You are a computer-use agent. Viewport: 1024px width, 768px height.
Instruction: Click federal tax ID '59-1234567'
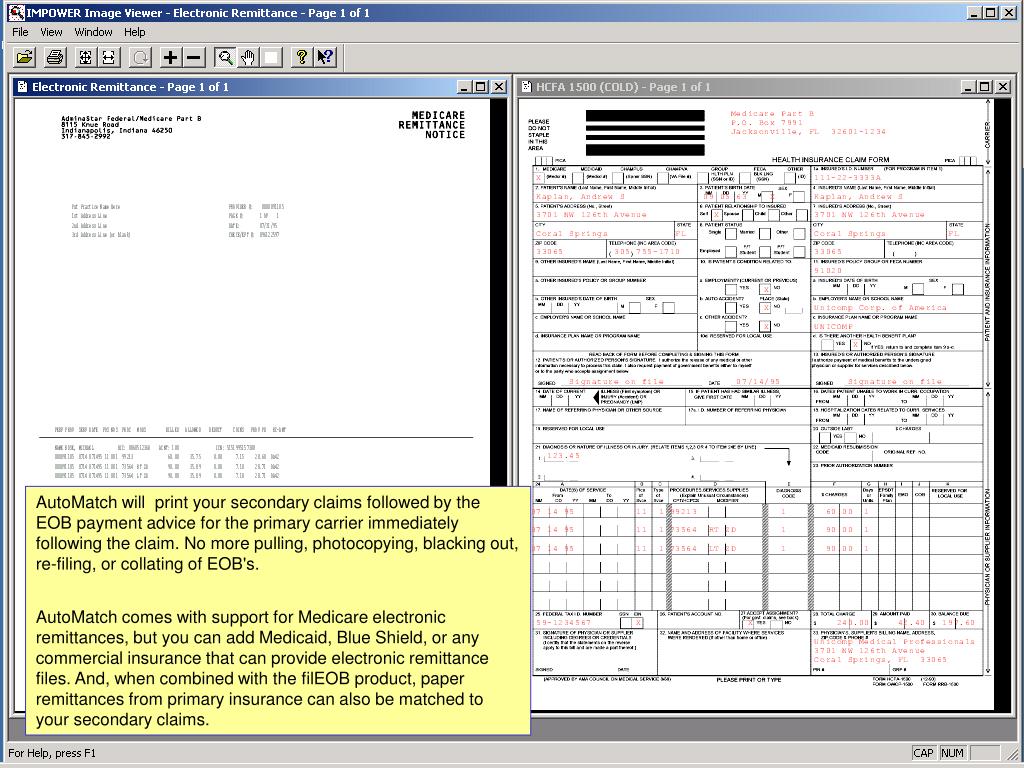[563, 623]
